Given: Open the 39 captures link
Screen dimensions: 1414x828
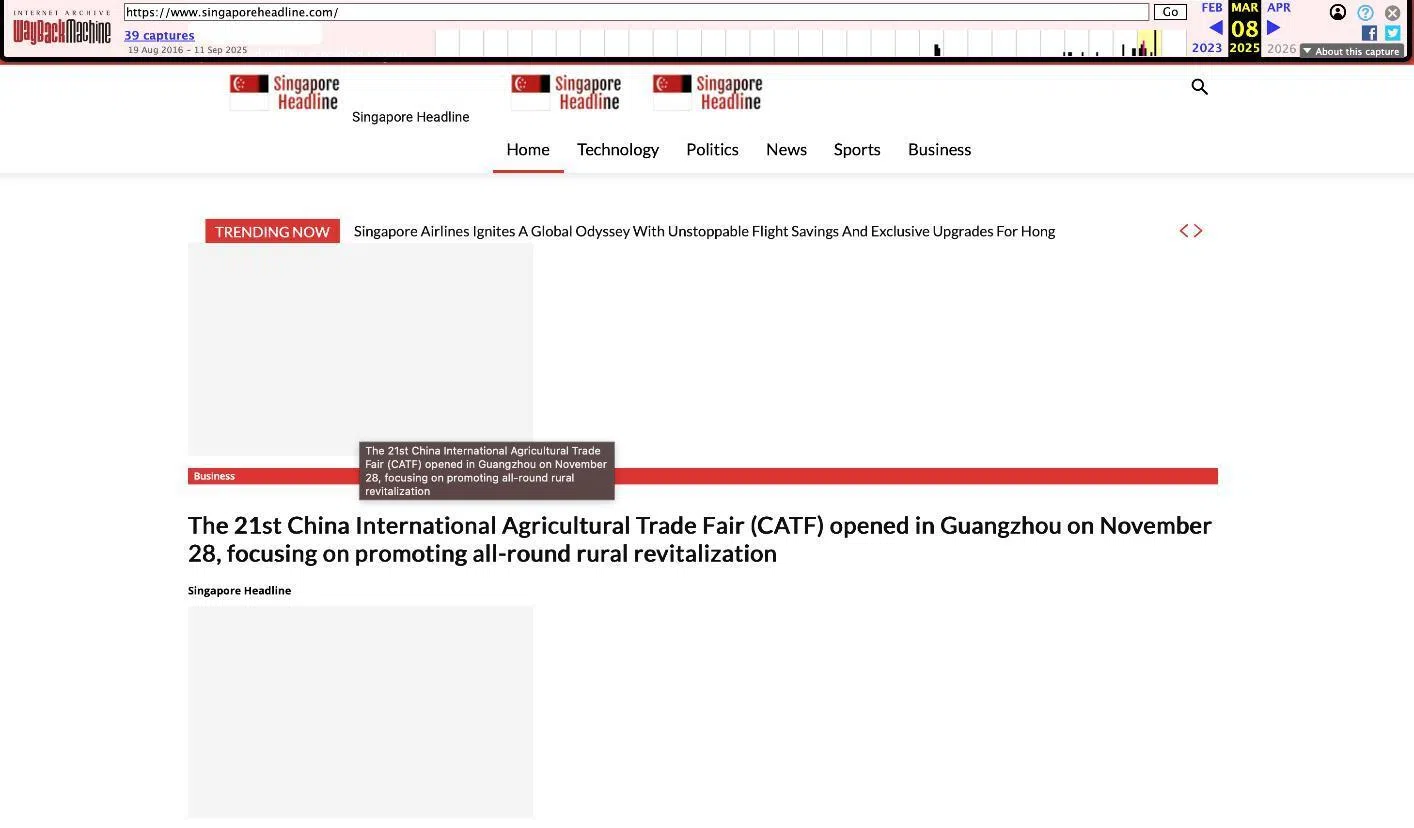Looking at the screenshot, I should click(x=159, y=35).
